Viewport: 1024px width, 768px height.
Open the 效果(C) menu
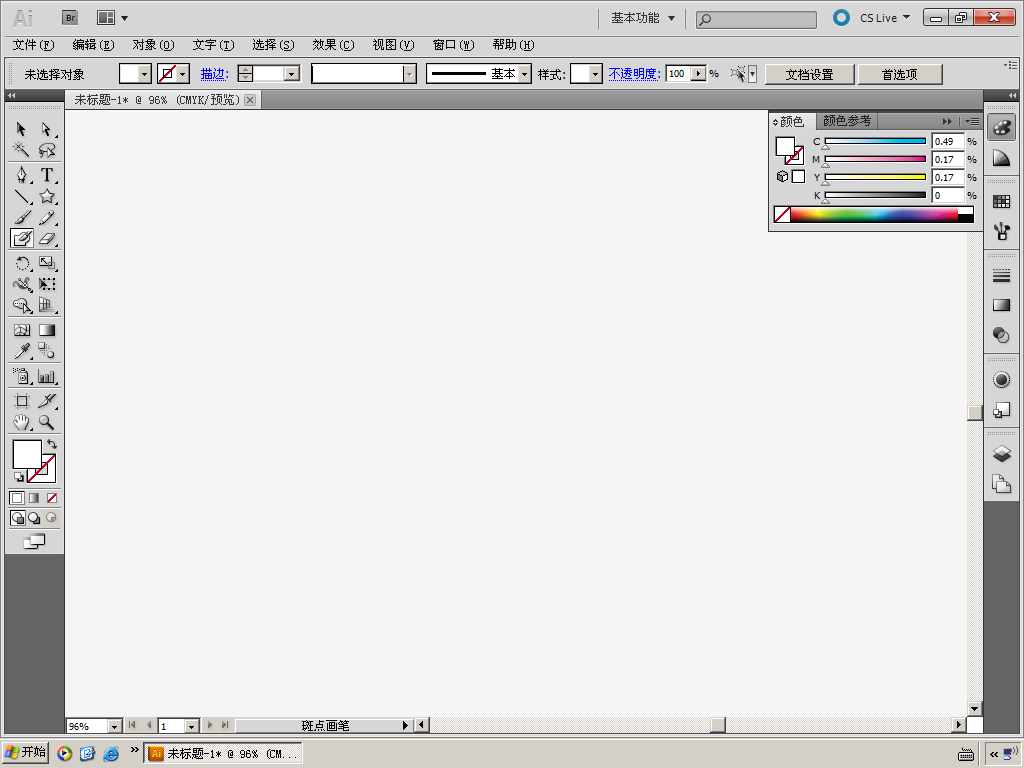coord(333,45)
